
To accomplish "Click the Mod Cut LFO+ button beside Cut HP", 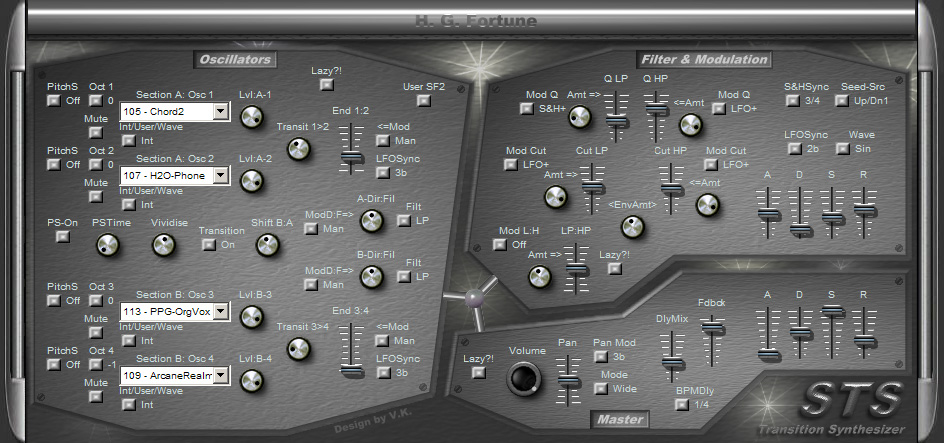I will 711,164.
